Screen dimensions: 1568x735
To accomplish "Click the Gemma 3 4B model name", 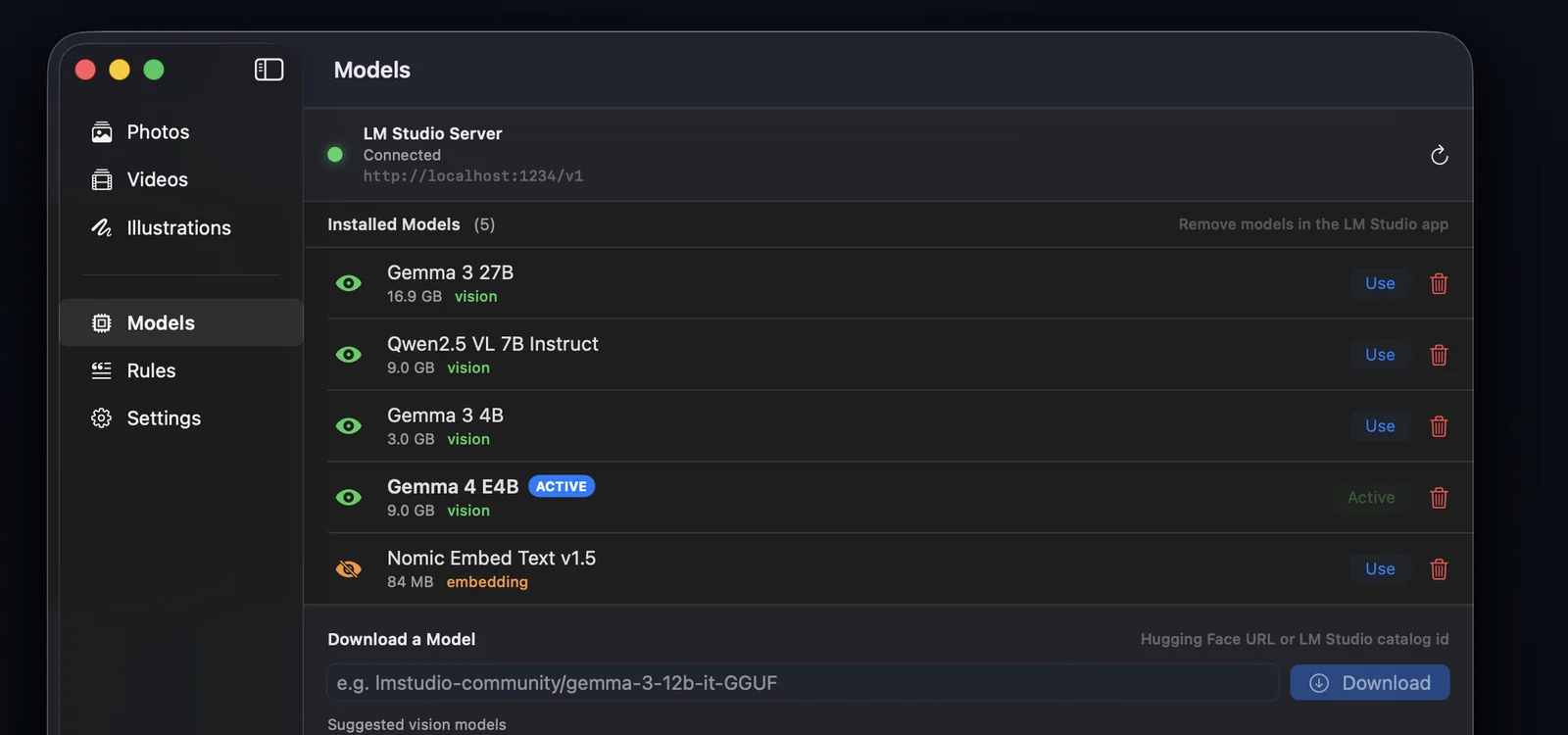I will click(x=445, y=416).
